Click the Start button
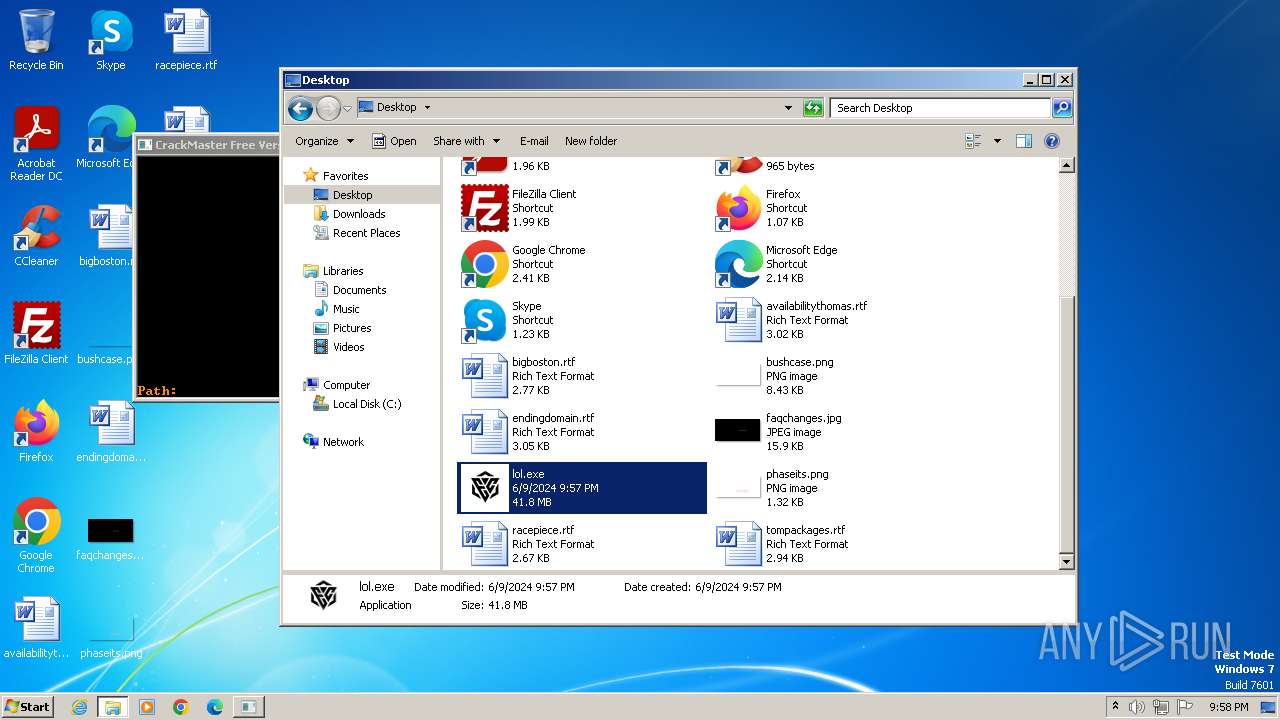 click(x=27, y=706)
